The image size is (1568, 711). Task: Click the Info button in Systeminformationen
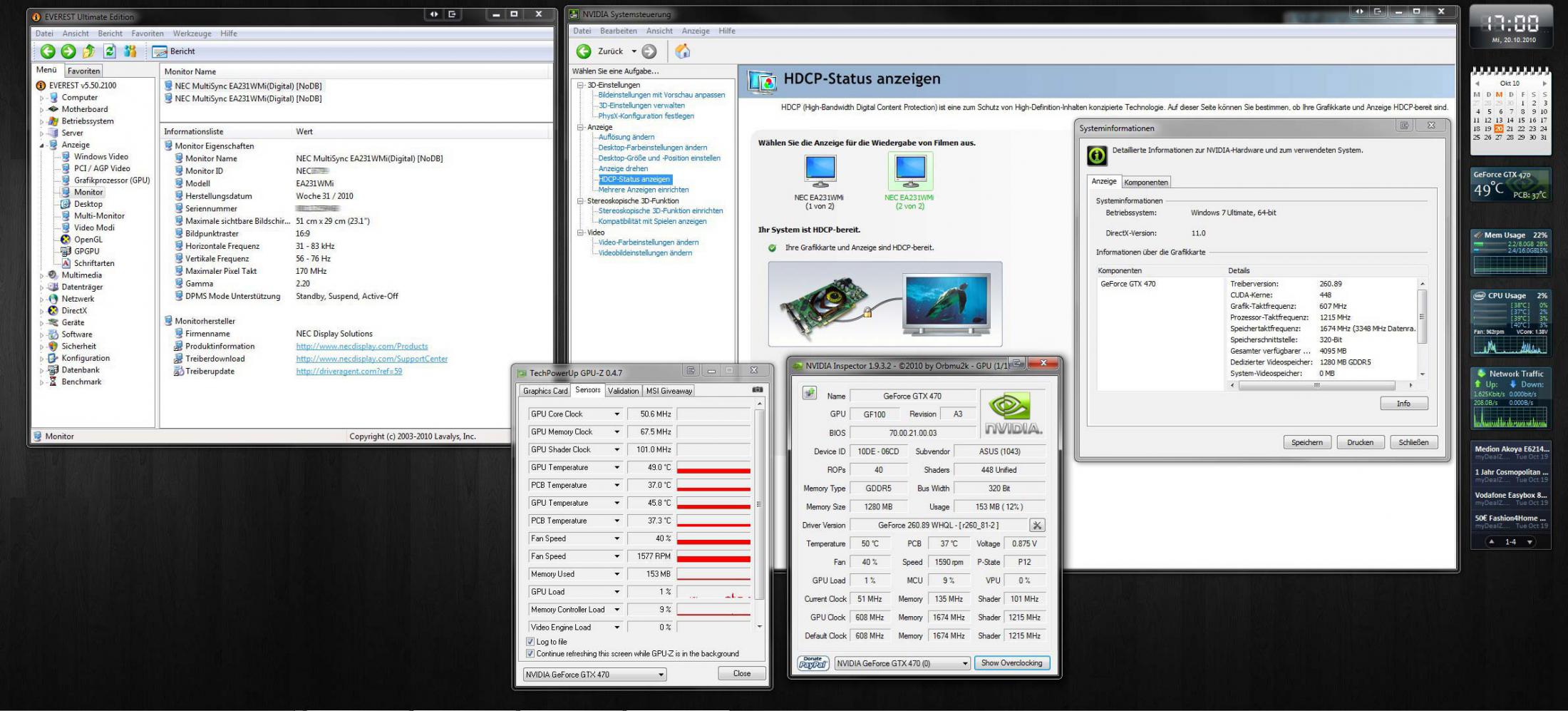point(1404,404)
